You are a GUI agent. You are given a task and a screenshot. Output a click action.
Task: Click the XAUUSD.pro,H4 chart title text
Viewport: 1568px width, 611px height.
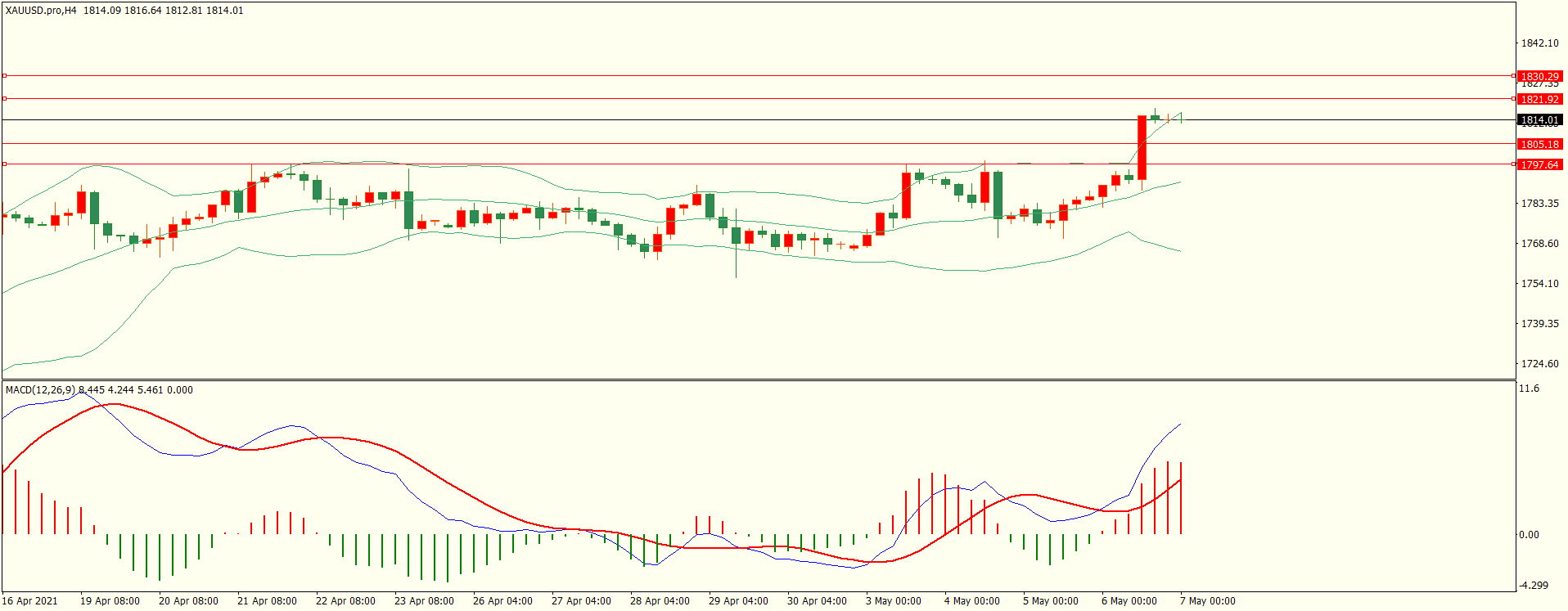pyautogui.click(x=41, y=11)
